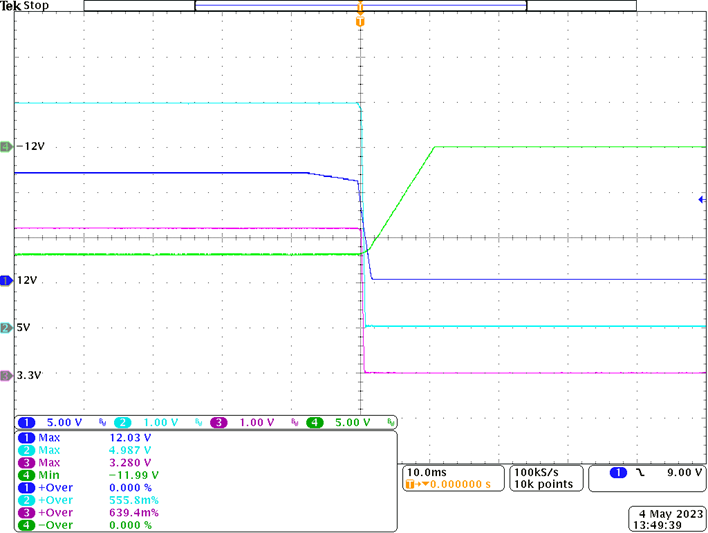Viewport: 708px width, 533px height.
Task: Click the orange trigger position marker at top
Action: 360,21
